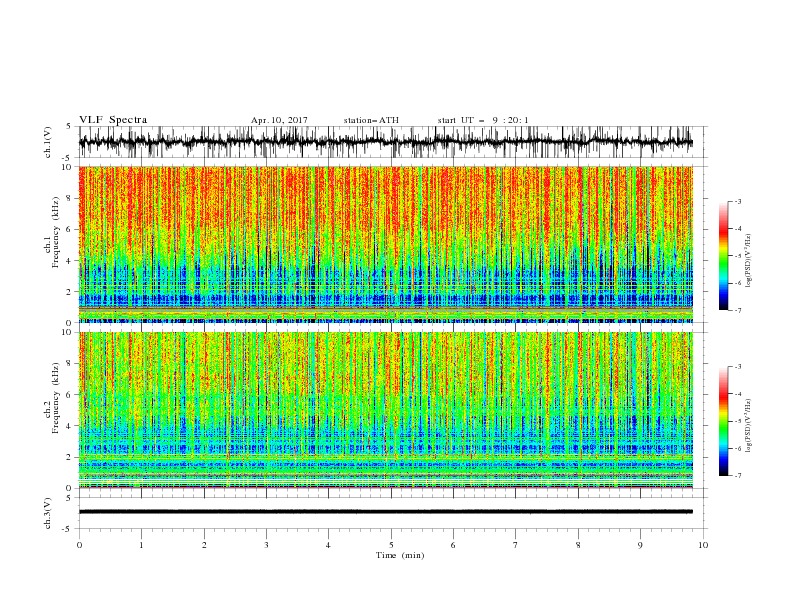The width and height of the screenshot is (792, 612).
Task: Click the 'Time (min)' axis label
Action: 400,555
